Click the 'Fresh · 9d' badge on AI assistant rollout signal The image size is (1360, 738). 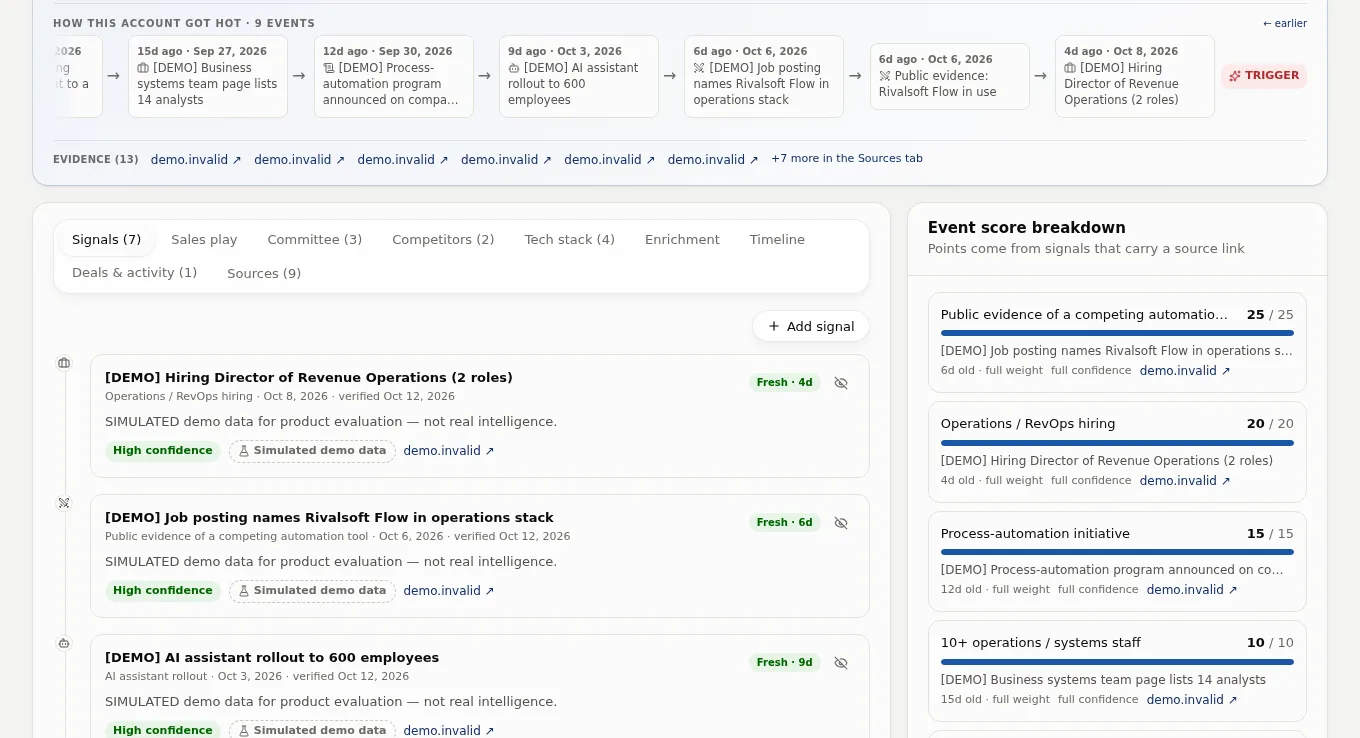[785, 663]
